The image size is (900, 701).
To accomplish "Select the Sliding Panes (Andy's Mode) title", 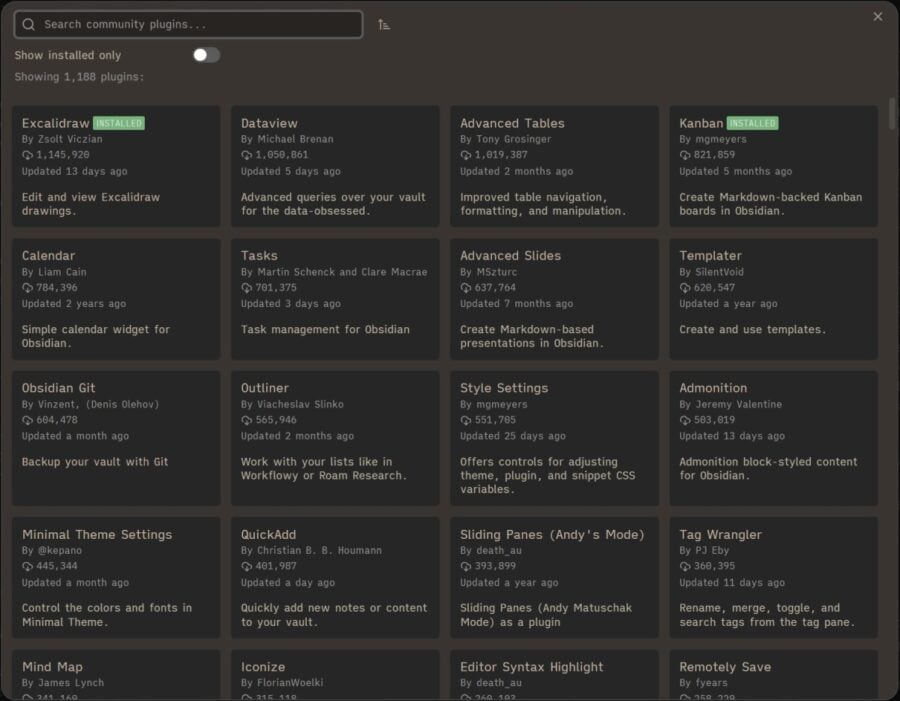I will point(552,535).
